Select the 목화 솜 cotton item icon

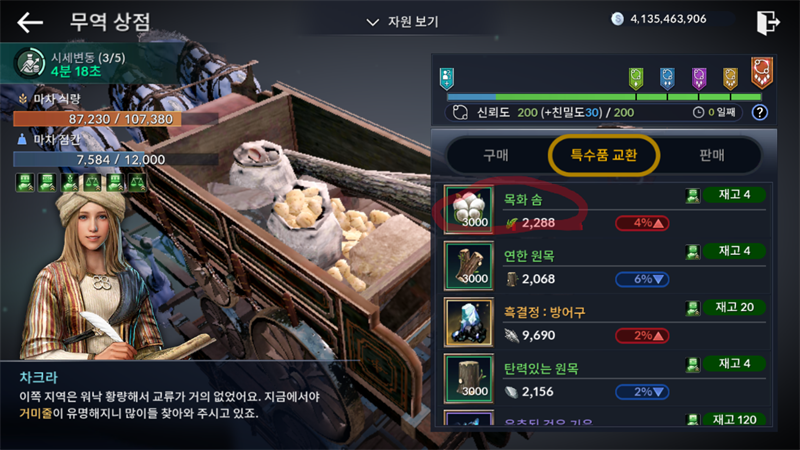click(469, 210)
